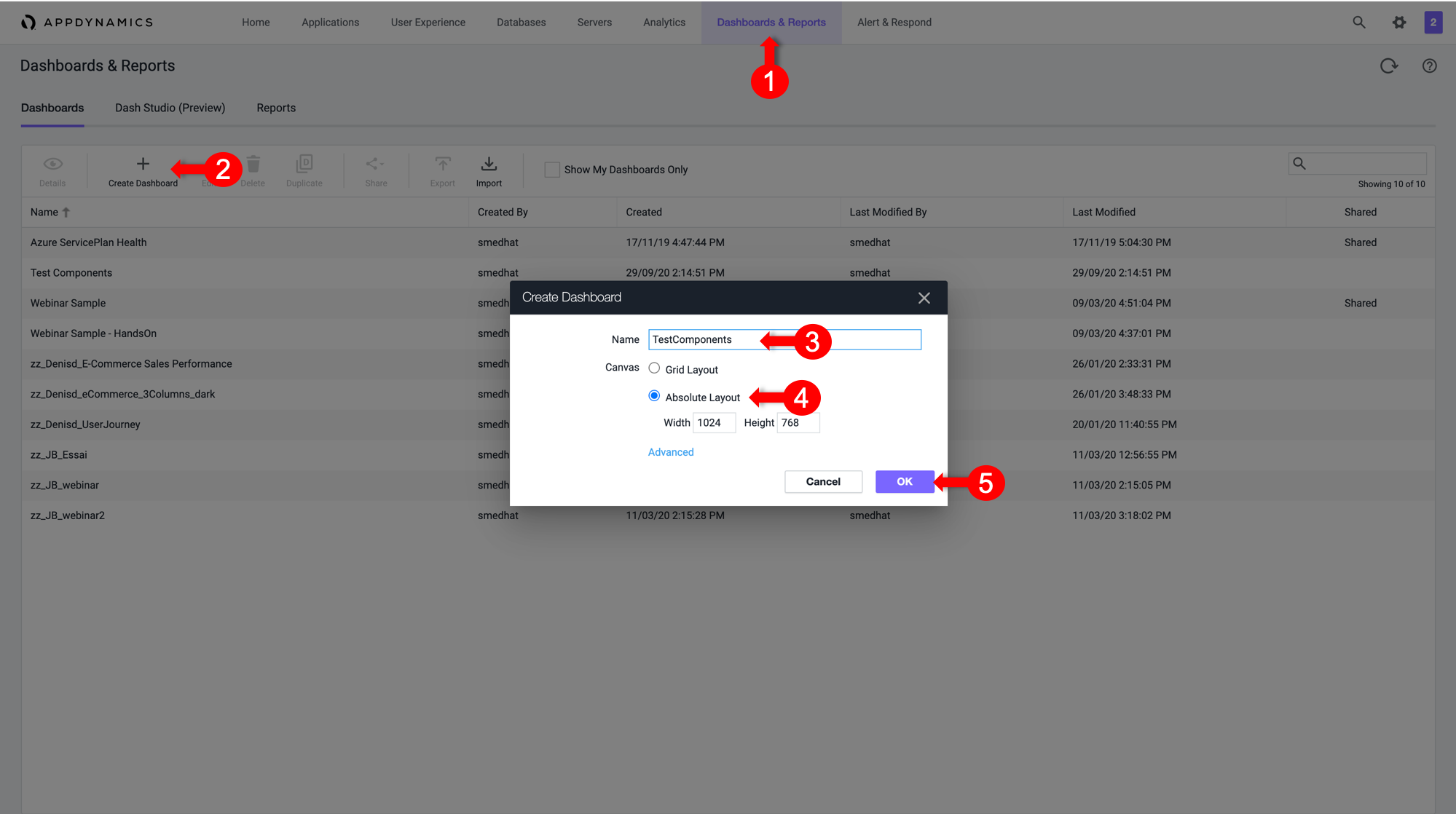This screenshot has width=1456, height=814.
Task: Click the AppDynamics logo
Action: point(87,22)
